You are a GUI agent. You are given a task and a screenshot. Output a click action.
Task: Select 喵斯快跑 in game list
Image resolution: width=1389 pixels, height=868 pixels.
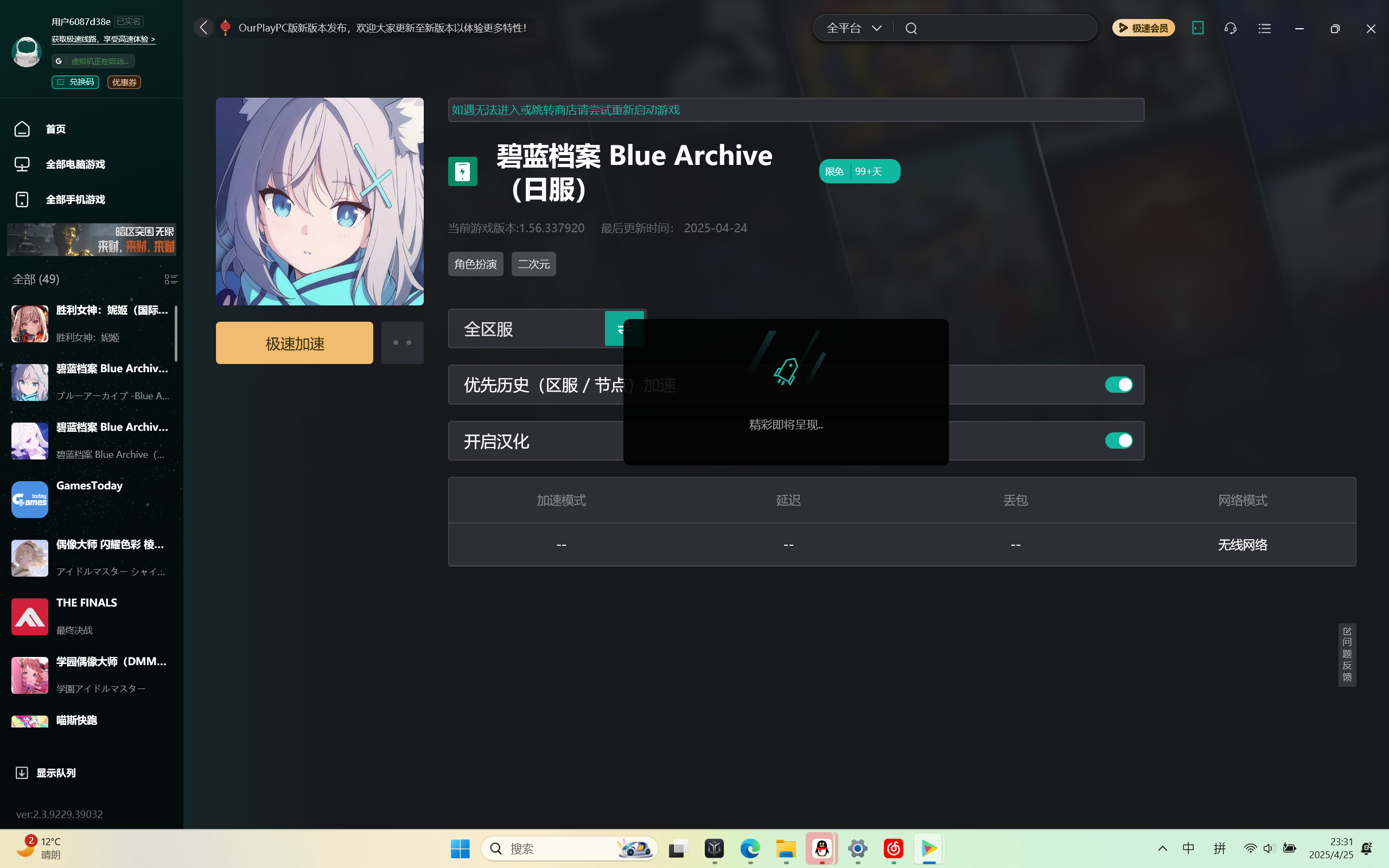click(91, 720)
